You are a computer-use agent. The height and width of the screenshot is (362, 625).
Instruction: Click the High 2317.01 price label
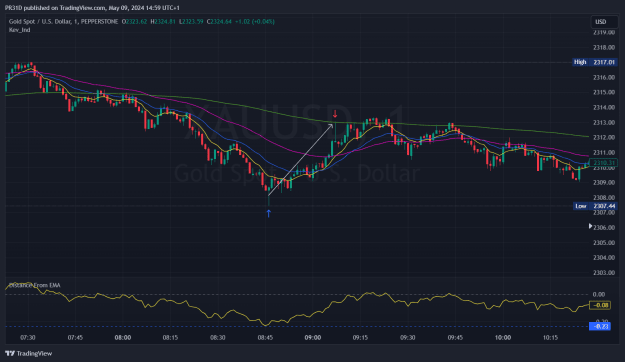pos(595,62)
